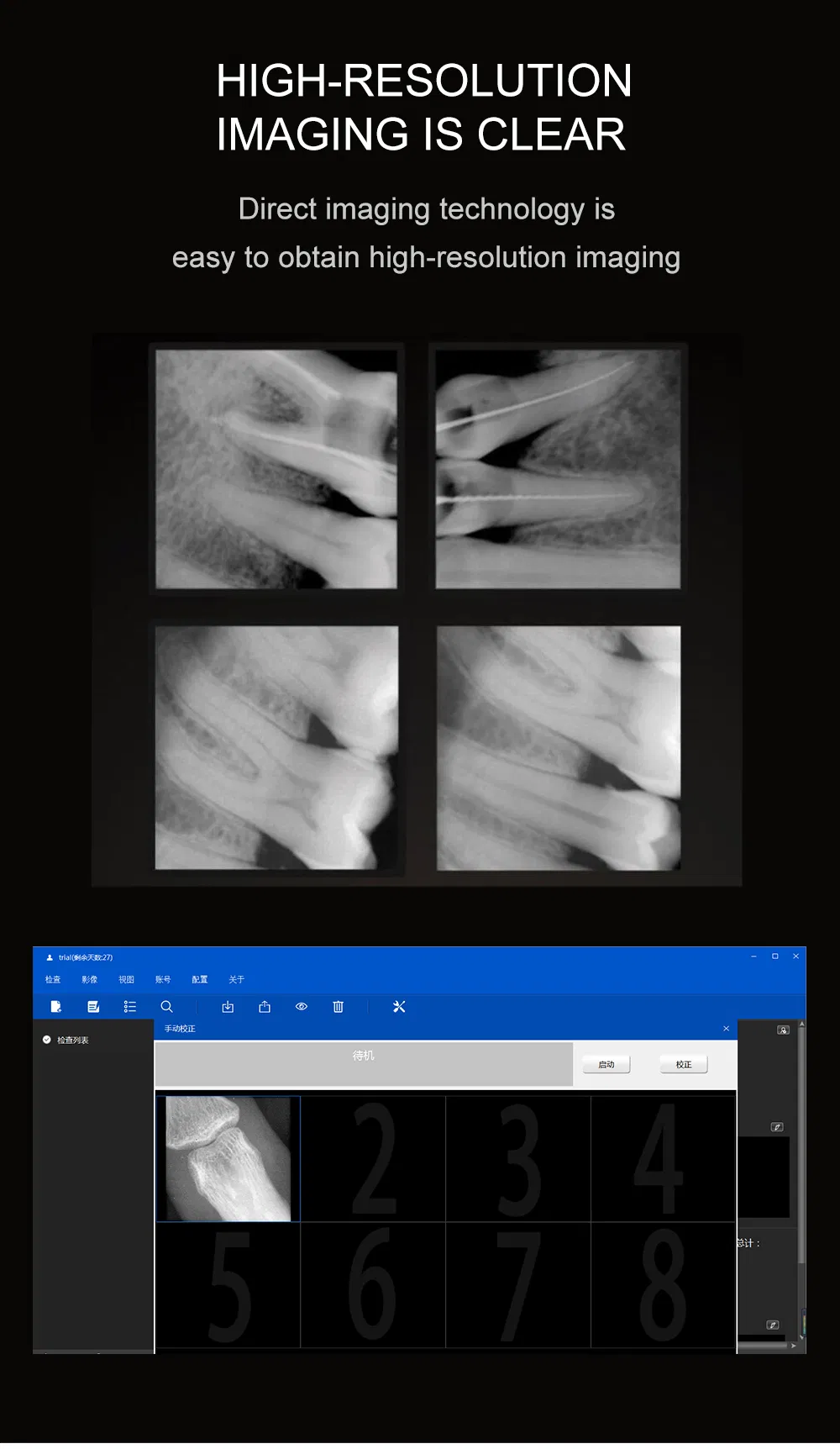Click the new exam document icon
This screenshot has height=1449, width=840.
(x=56, y=1006)
